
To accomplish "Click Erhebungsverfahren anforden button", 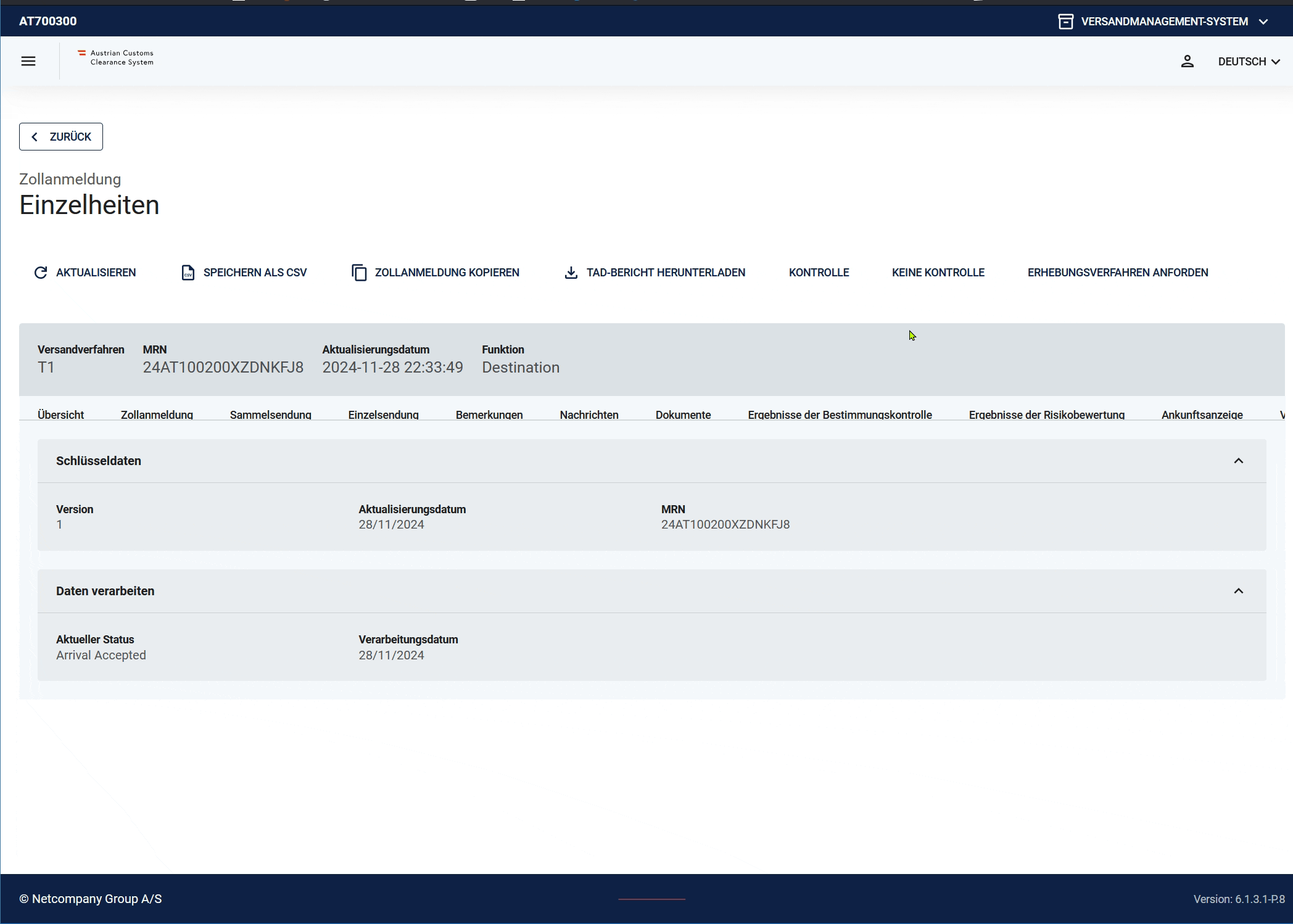I will tap(1117, 273).
